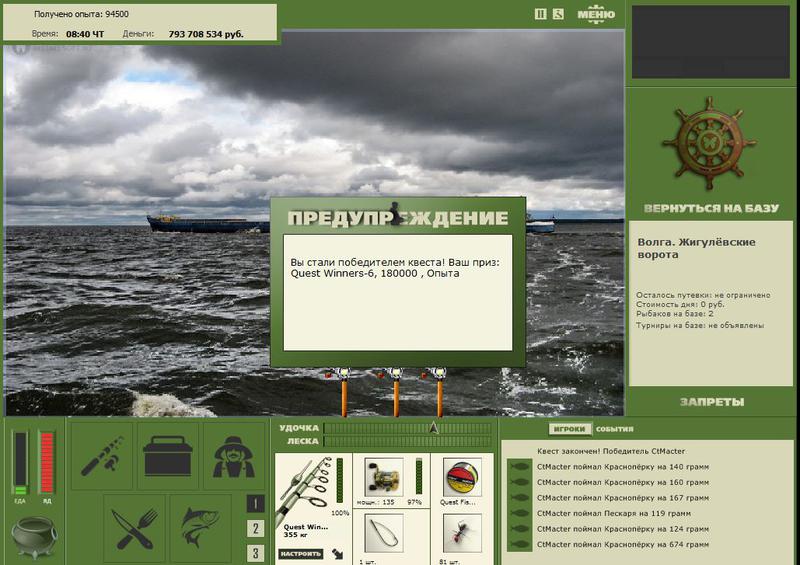Click the reel thumbnail with power 135

point(384,477)
